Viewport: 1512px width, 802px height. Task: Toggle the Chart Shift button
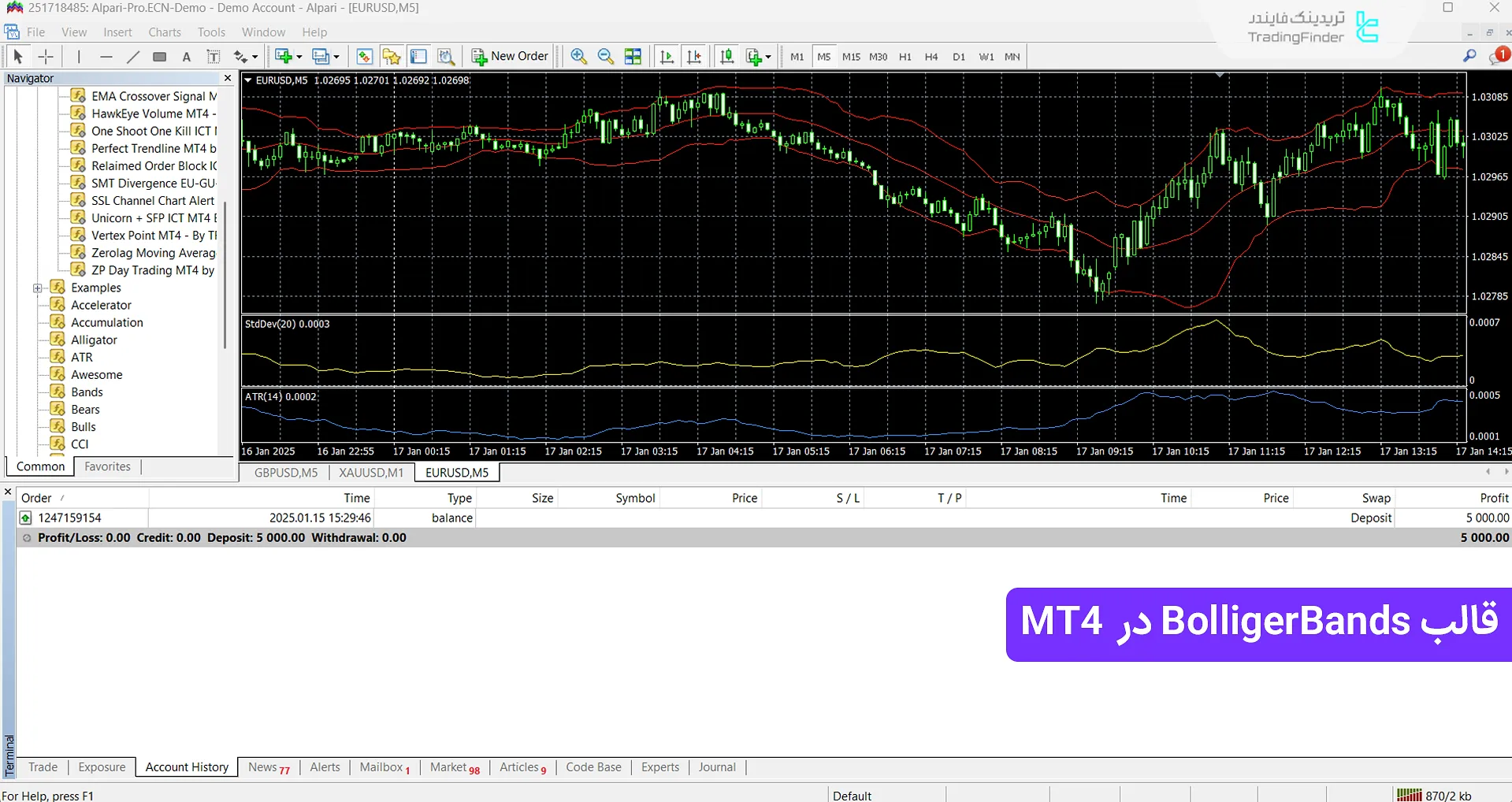tap(693, 57)
